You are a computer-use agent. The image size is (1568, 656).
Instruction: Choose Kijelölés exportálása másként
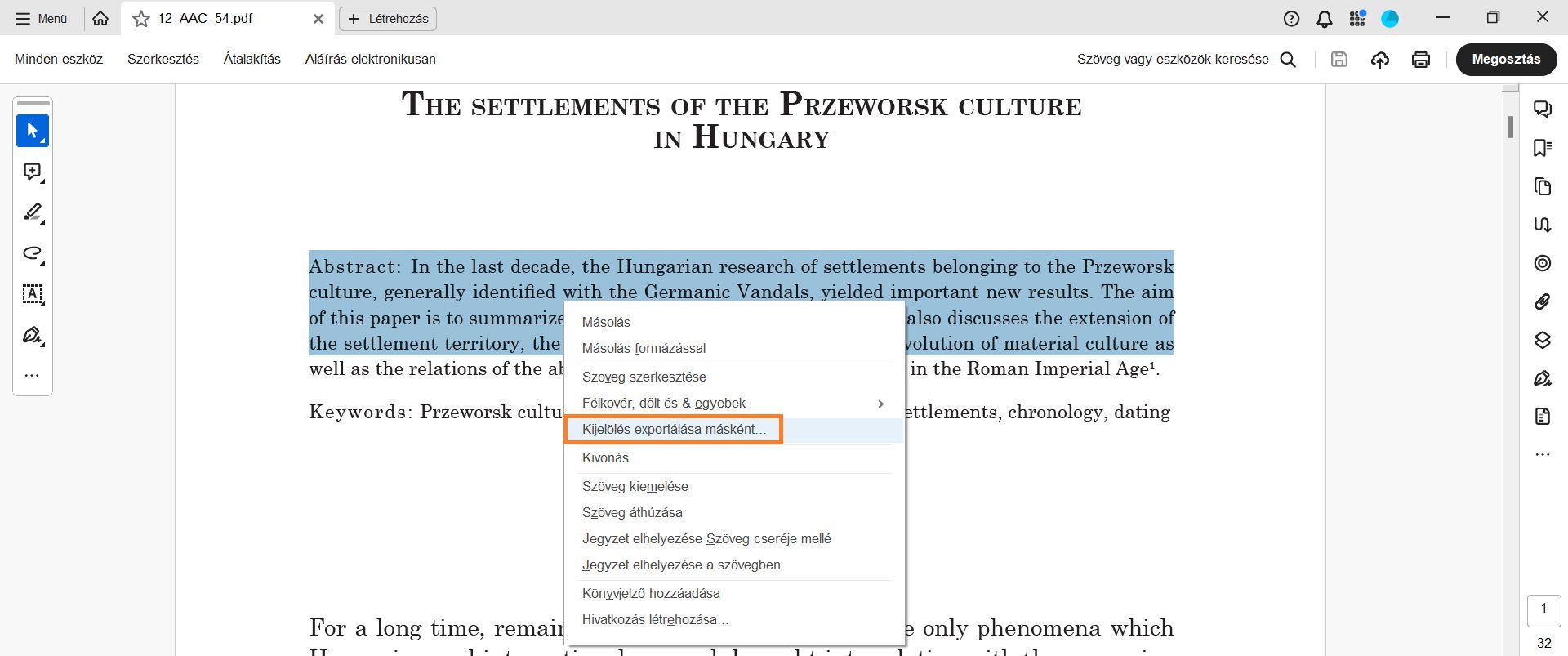734,430
